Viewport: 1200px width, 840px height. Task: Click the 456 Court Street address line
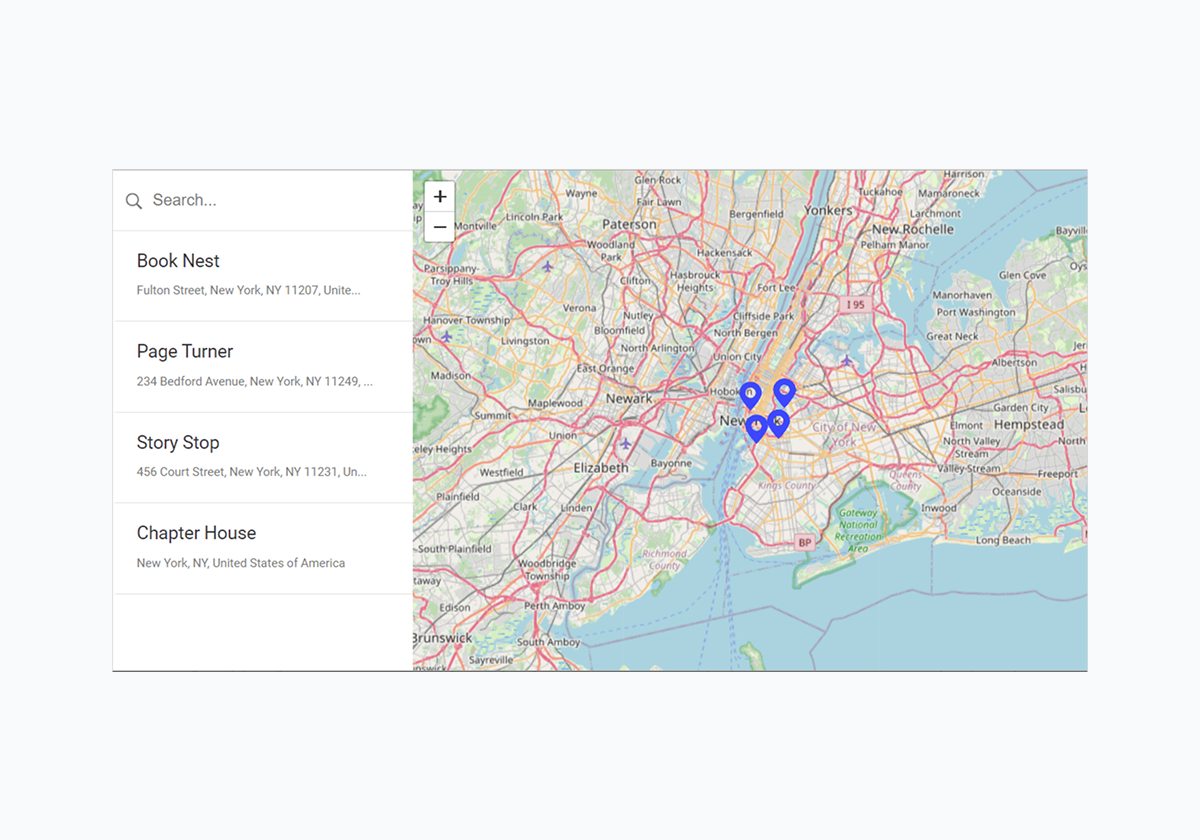(x=252, y=472)
